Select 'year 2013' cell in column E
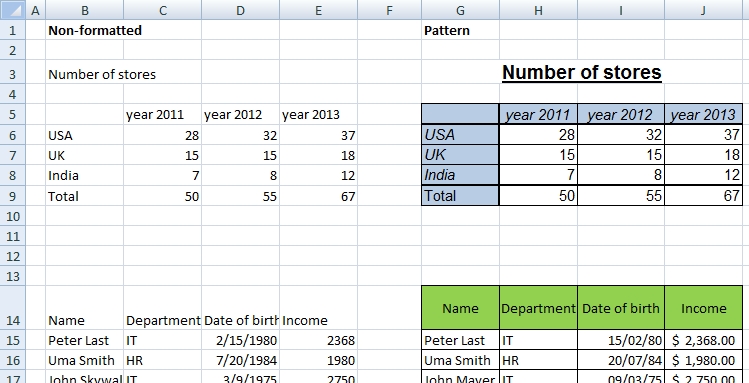749x383 pixels. (x=319, y=115)
